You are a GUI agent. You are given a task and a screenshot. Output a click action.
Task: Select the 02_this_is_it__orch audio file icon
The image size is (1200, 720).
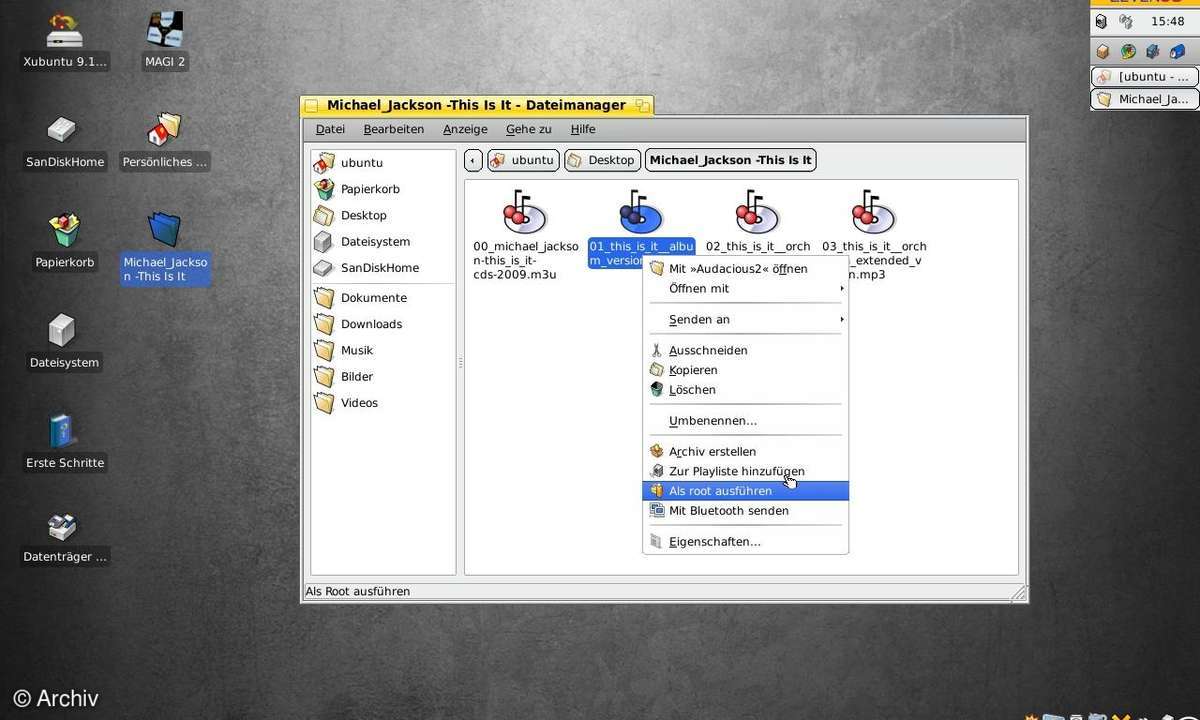757,212
